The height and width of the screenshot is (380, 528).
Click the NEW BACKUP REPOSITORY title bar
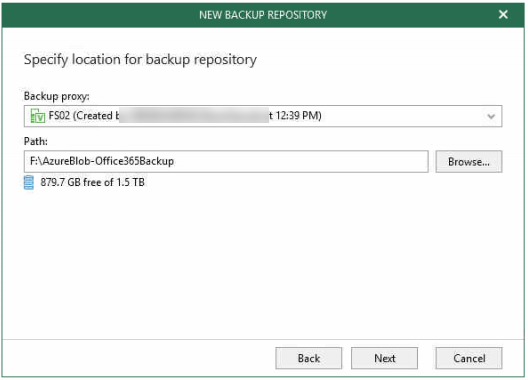click(263, 15)
